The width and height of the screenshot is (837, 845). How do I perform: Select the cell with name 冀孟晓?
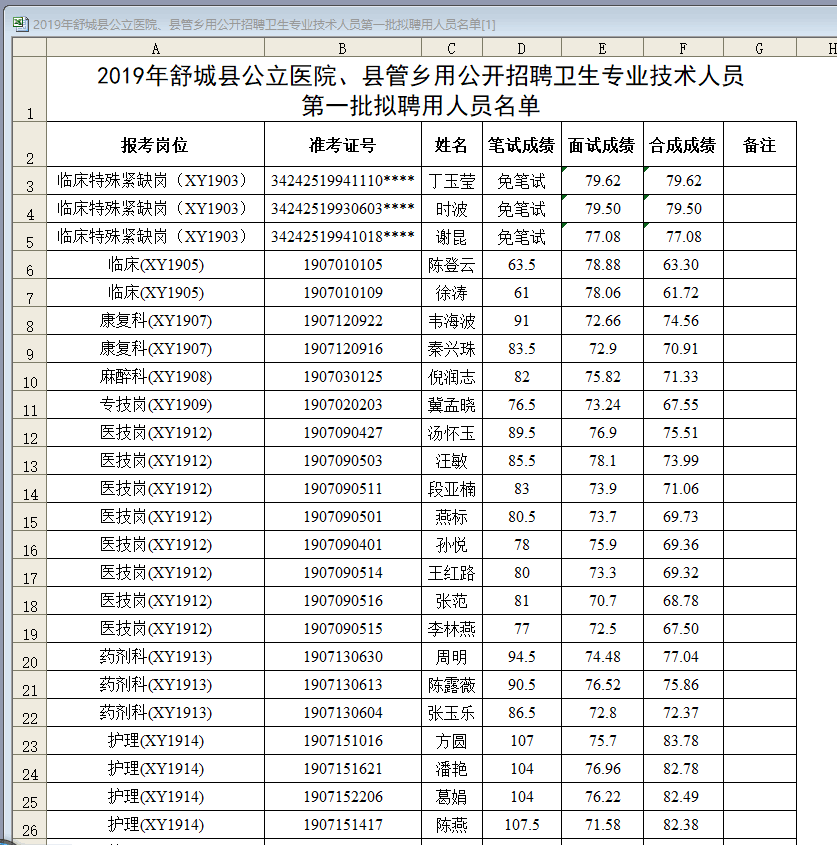(x=452, y=405)
